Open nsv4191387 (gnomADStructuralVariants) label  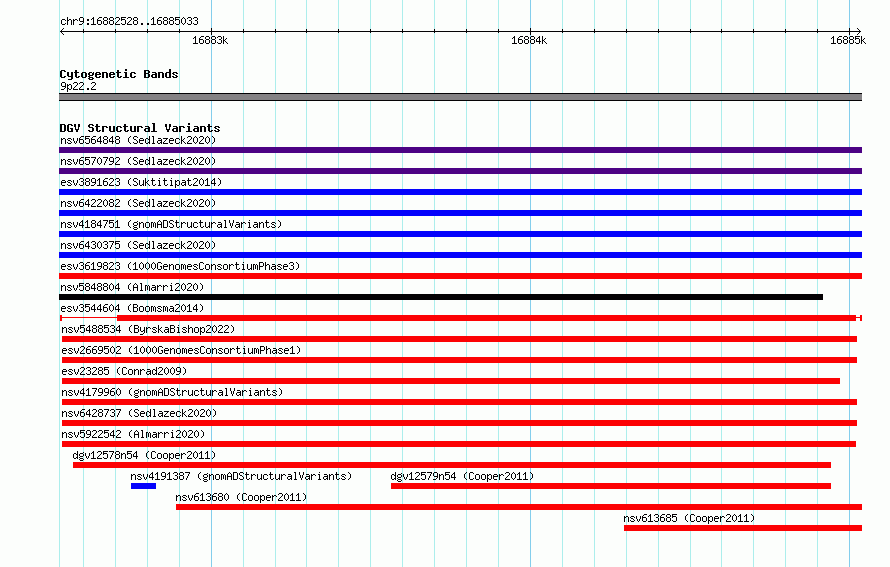coord(241,476)
